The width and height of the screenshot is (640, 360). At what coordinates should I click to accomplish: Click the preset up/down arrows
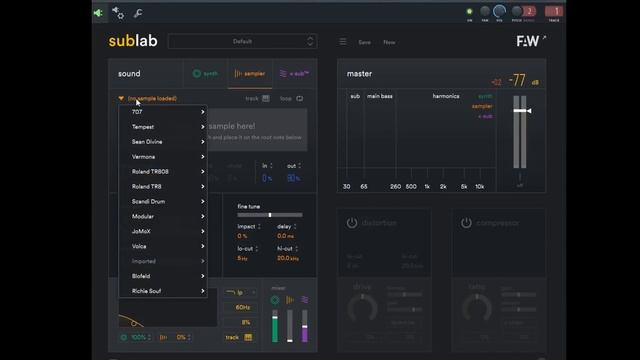[310, 41]
